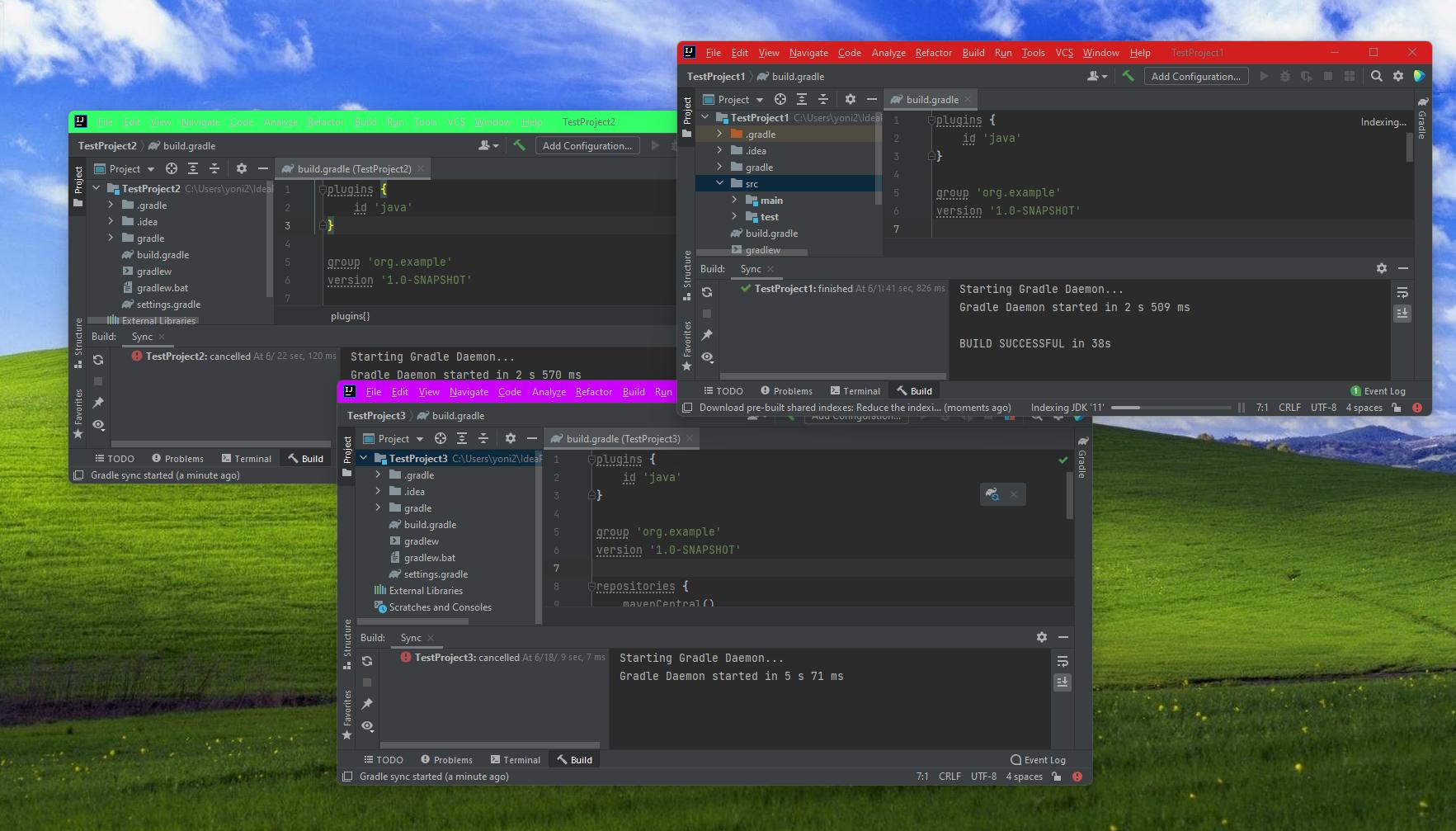Click the indexing progress bar in TestProject1
Screen dimensions: 1456x831
coord(1170,408)
